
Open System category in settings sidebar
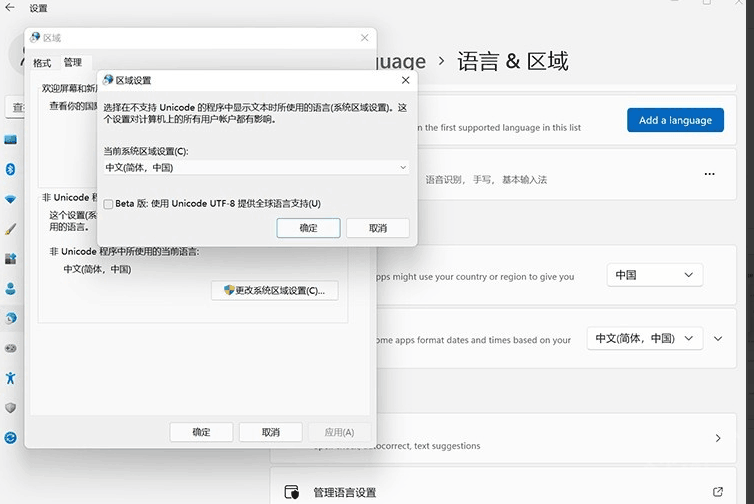pos(11,139)
